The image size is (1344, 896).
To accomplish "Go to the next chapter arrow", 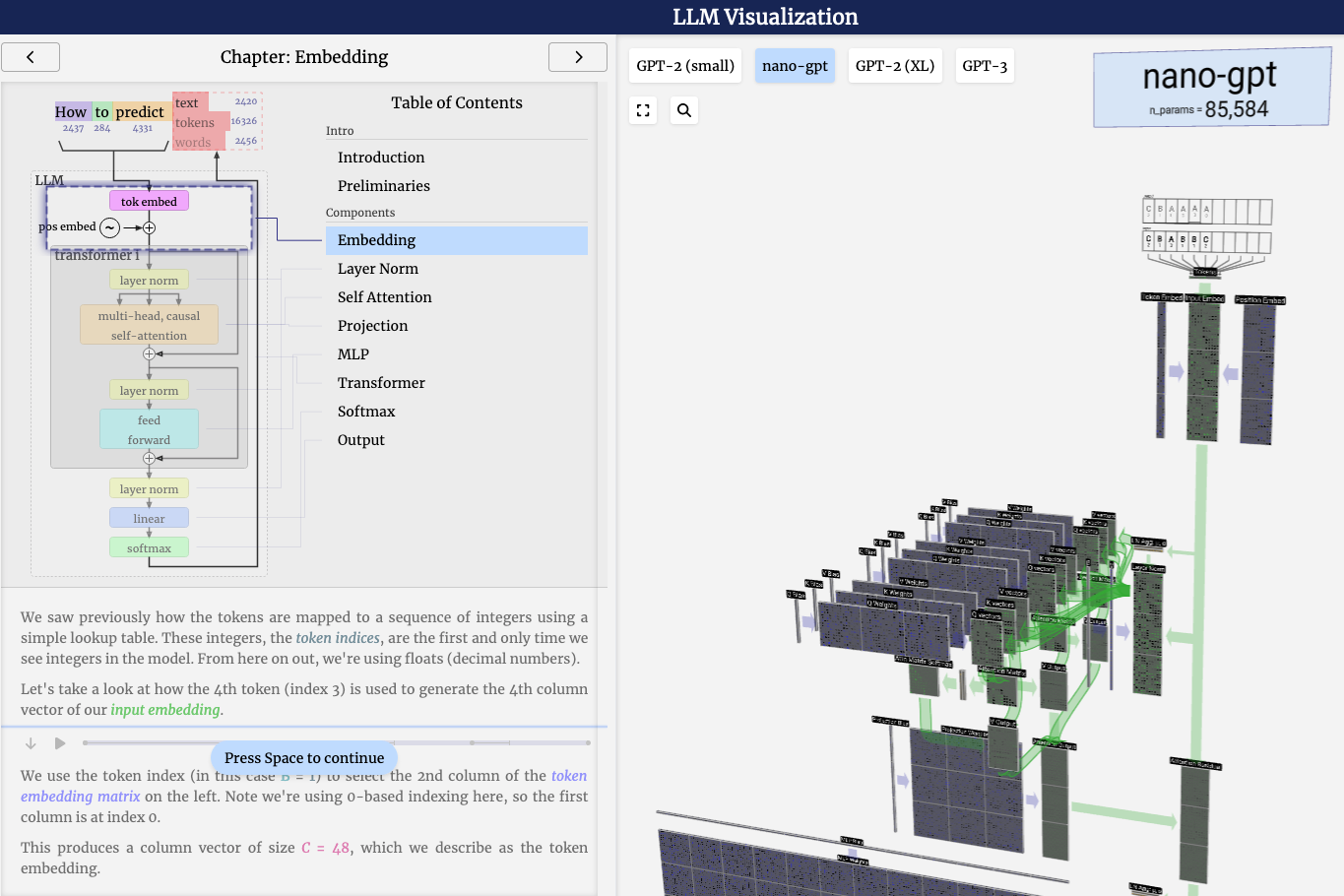I will point(578,57).
